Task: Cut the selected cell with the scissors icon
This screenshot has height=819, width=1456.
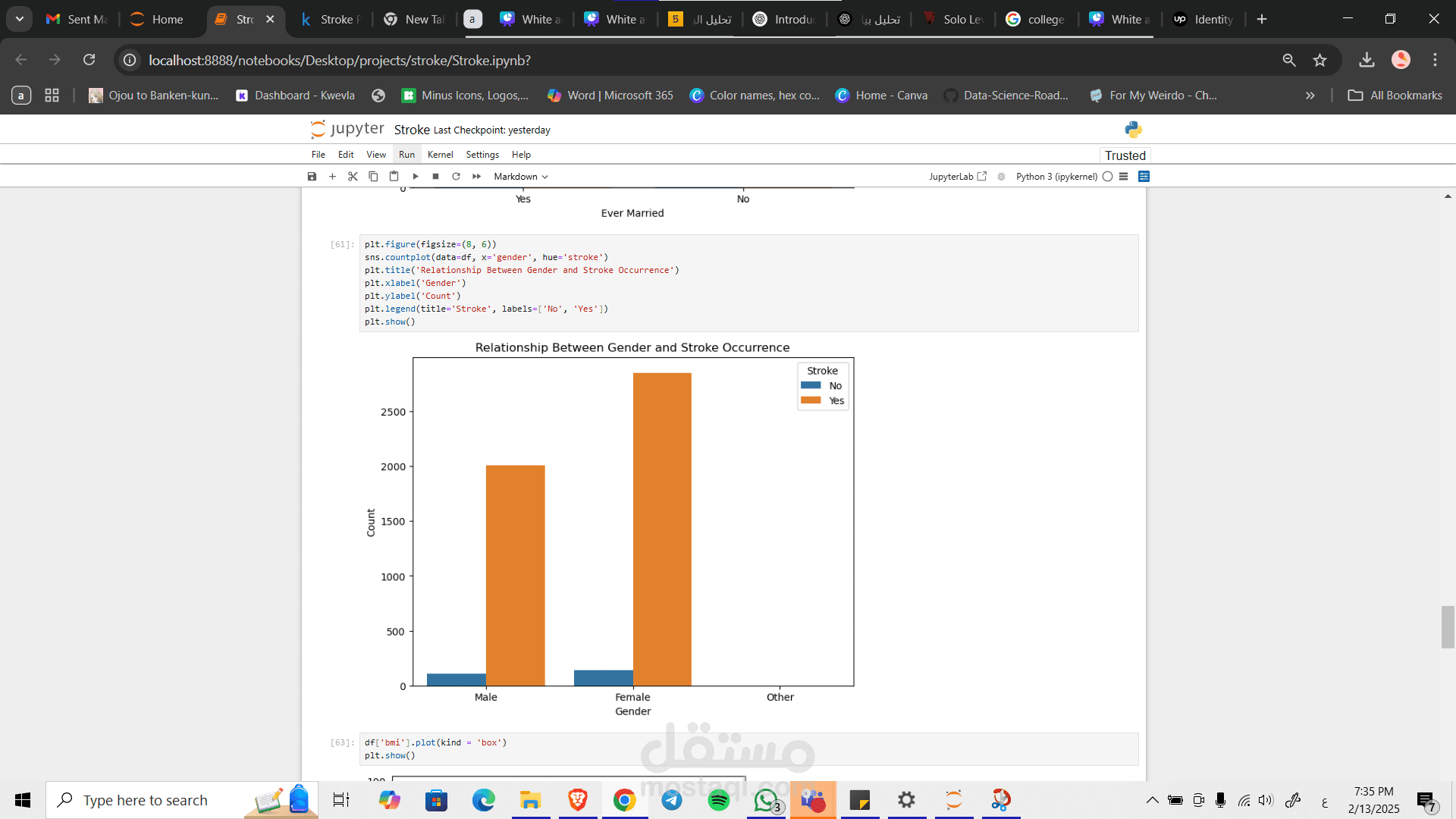Action: 353,177
